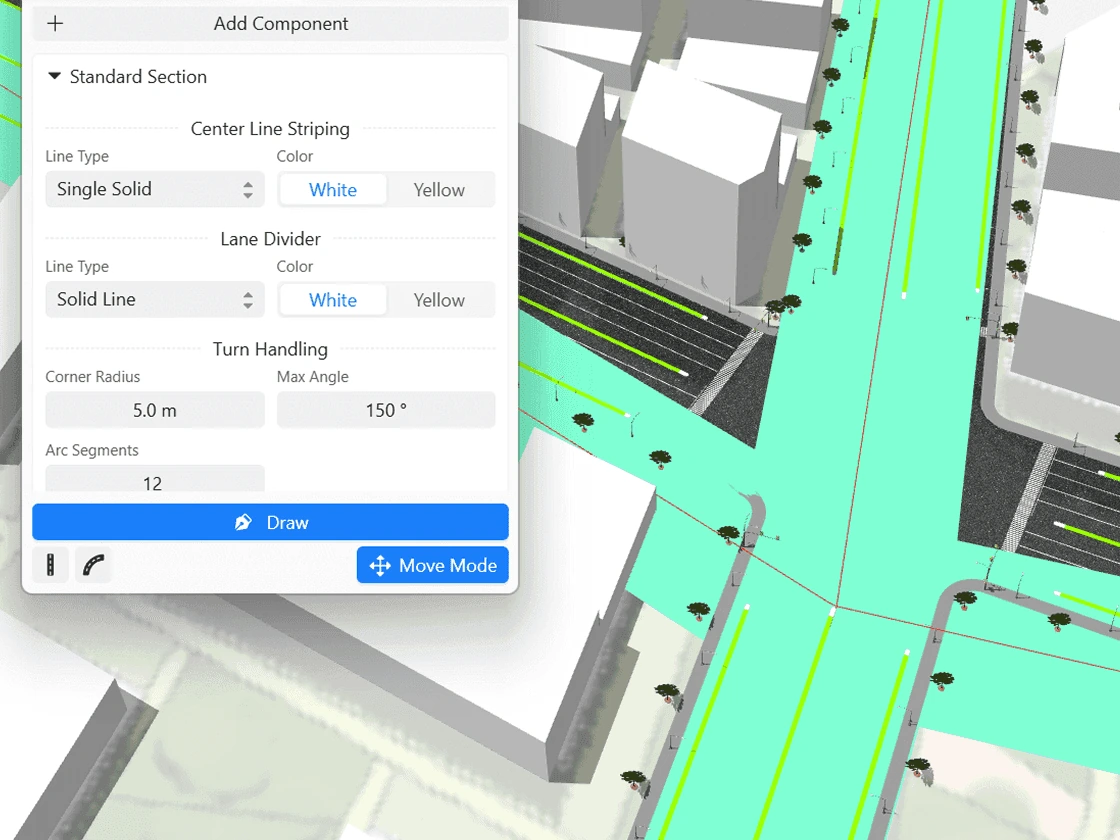Click the plus icon beside Add Component

point(56,24)
